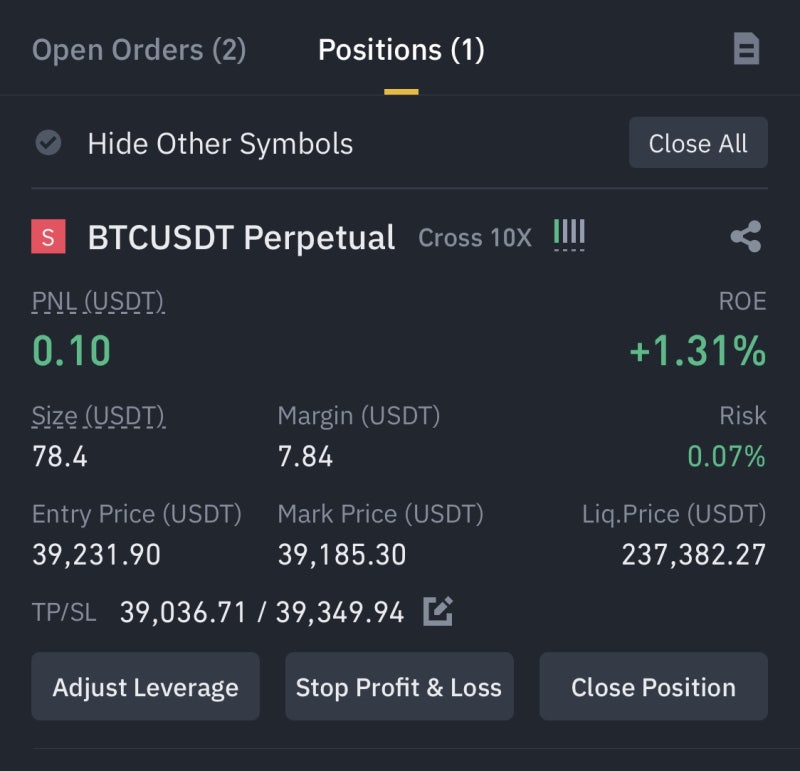Tap the Size (USDT) label
This screenshot has width=800, height=771.
[x=98, y=415]
